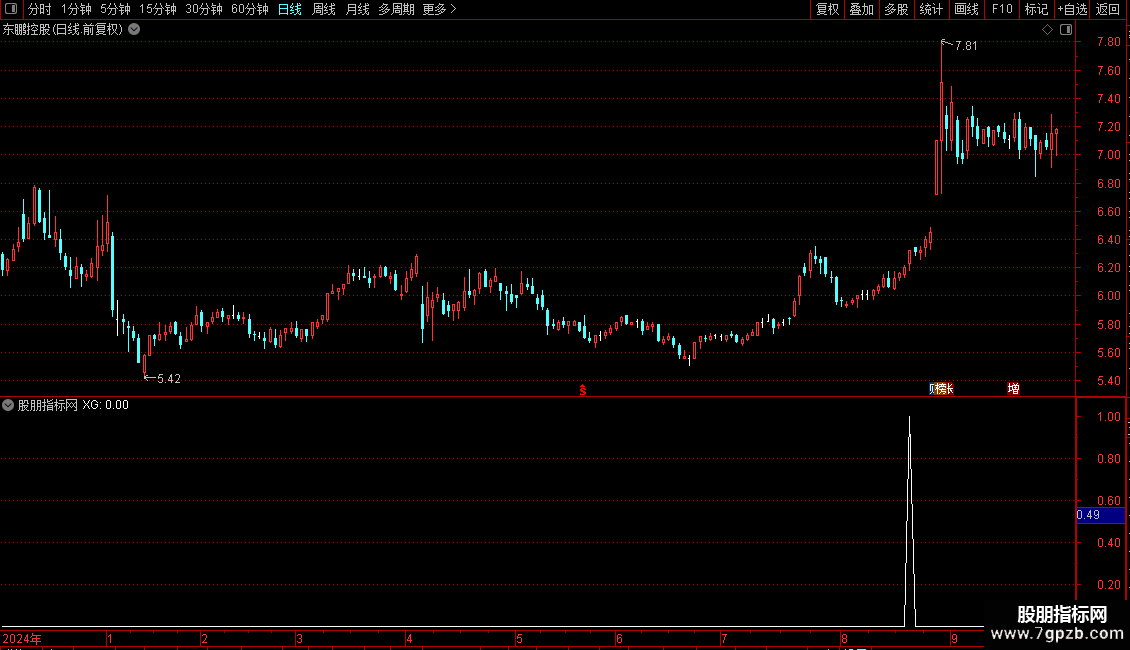
Task: Select the 1分钟 period
Action: (76, 9)
